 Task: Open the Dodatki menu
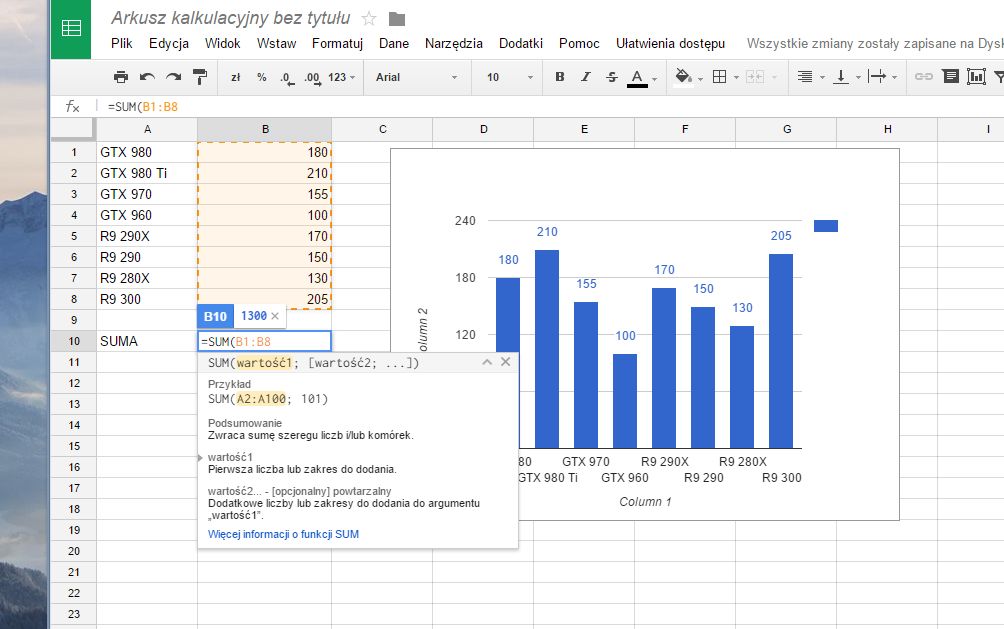tap(521, 43)
